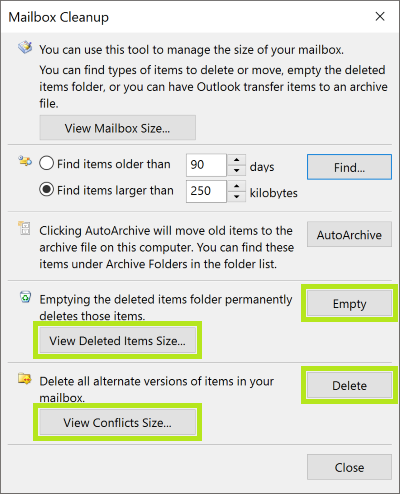The height and width of the screenshot is (494, 400).
Task: Increase the kilobytes value with up arrow
Action: point(237,186)
